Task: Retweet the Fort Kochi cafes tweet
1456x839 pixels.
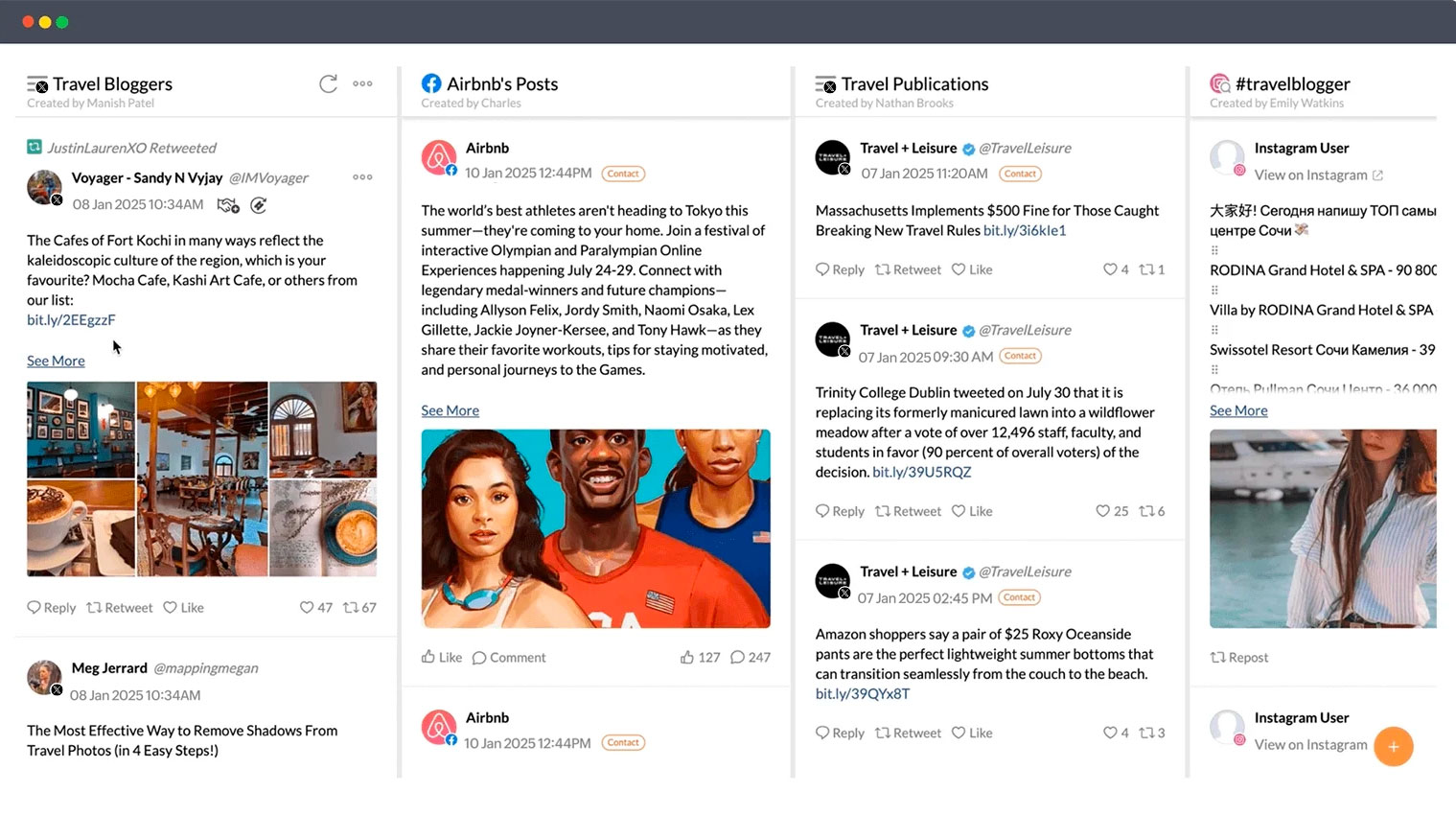Action: click(x=120, y=608)
